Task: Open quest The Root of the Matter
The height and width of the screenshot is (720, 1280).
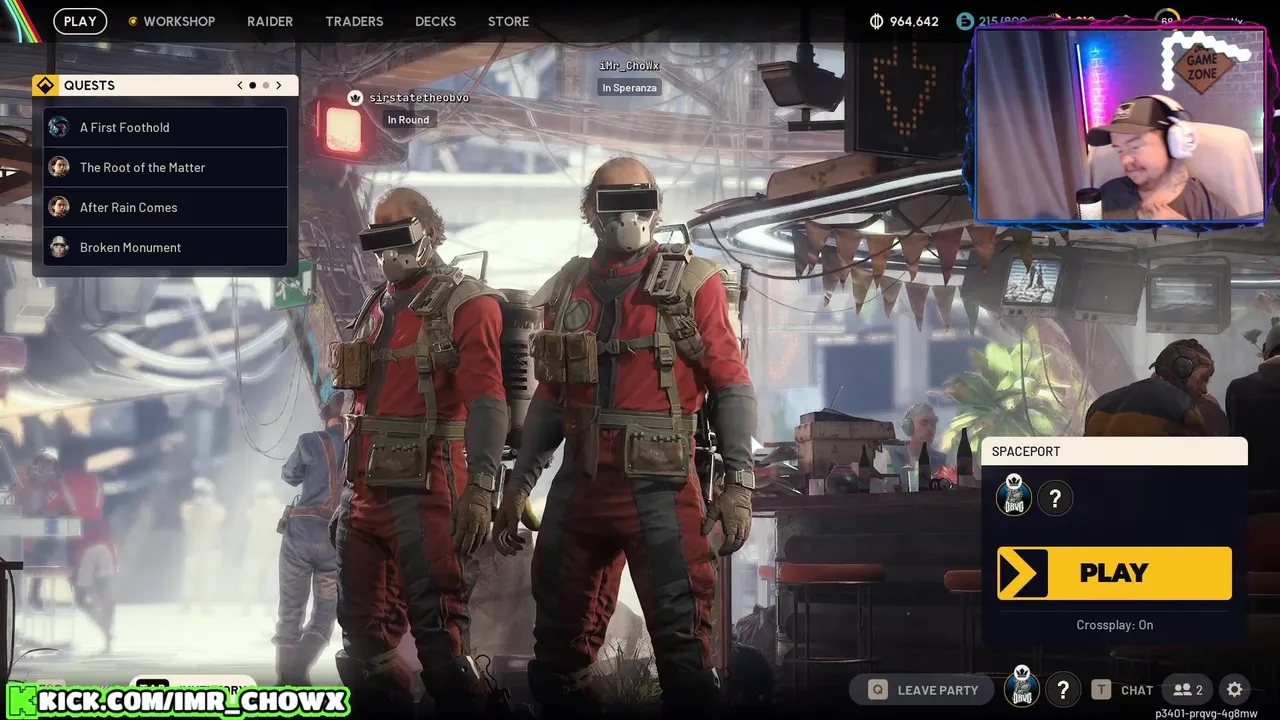Action: click(x=166, y=167)
